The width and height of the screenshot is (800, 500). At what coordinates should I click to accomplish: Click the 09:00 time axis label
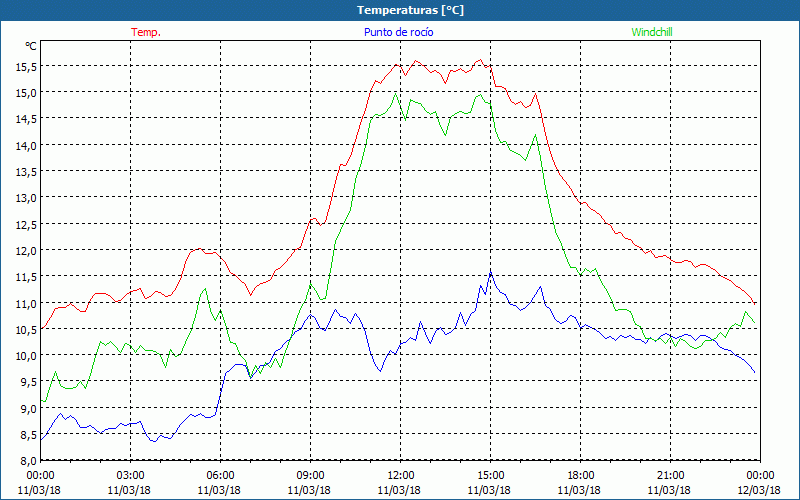[x=310, y=476]
